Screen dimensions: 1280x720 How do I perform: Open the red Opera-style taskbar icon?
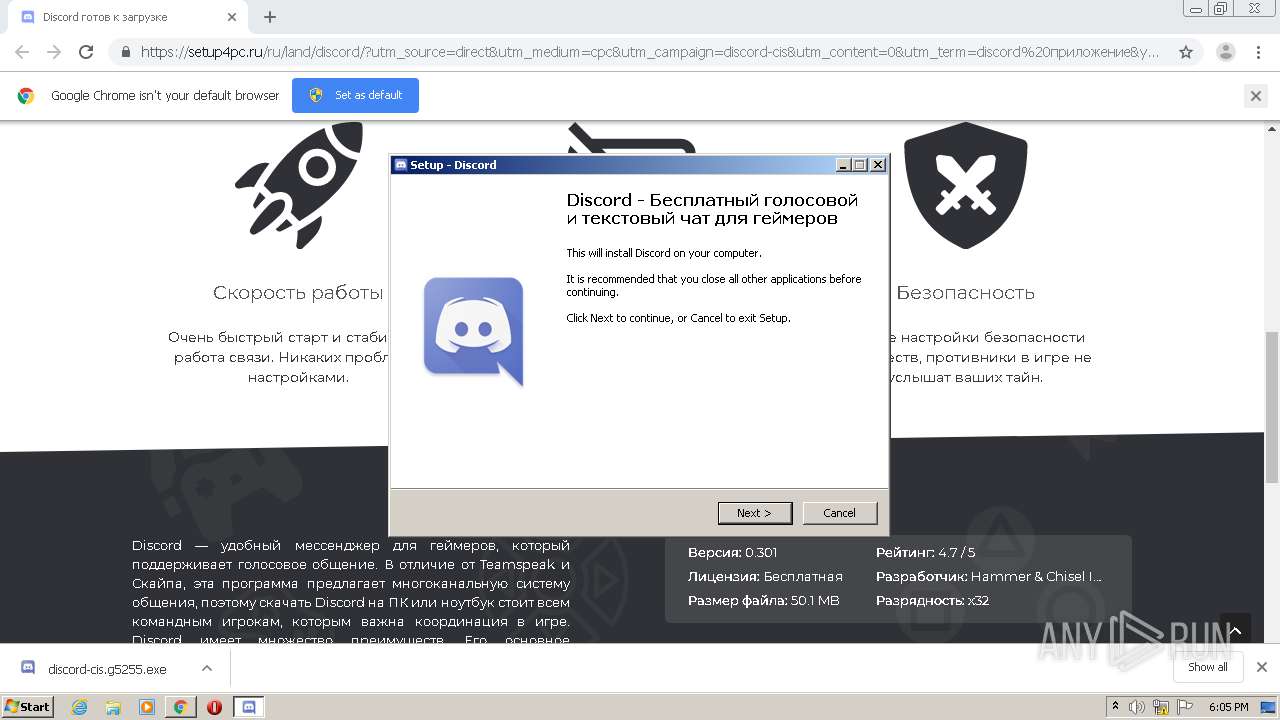tap(214, 707)
